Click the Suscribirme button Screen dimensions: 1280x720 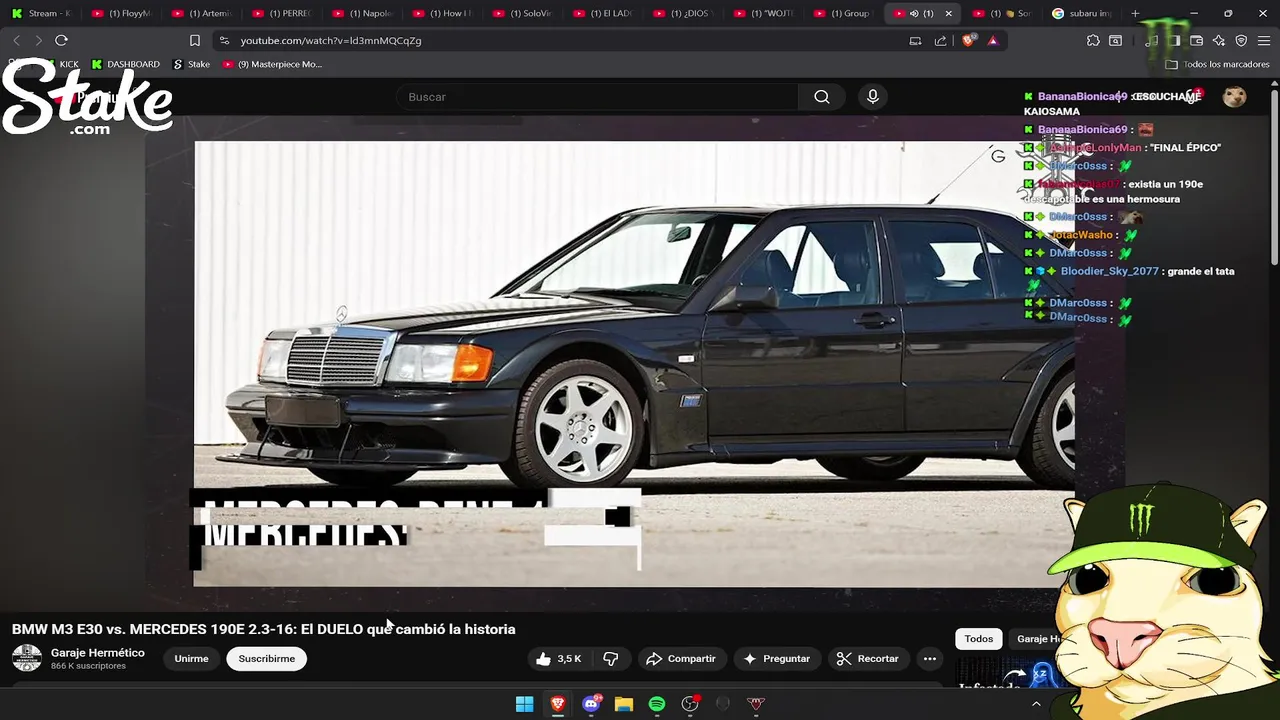tap(266, 658)
